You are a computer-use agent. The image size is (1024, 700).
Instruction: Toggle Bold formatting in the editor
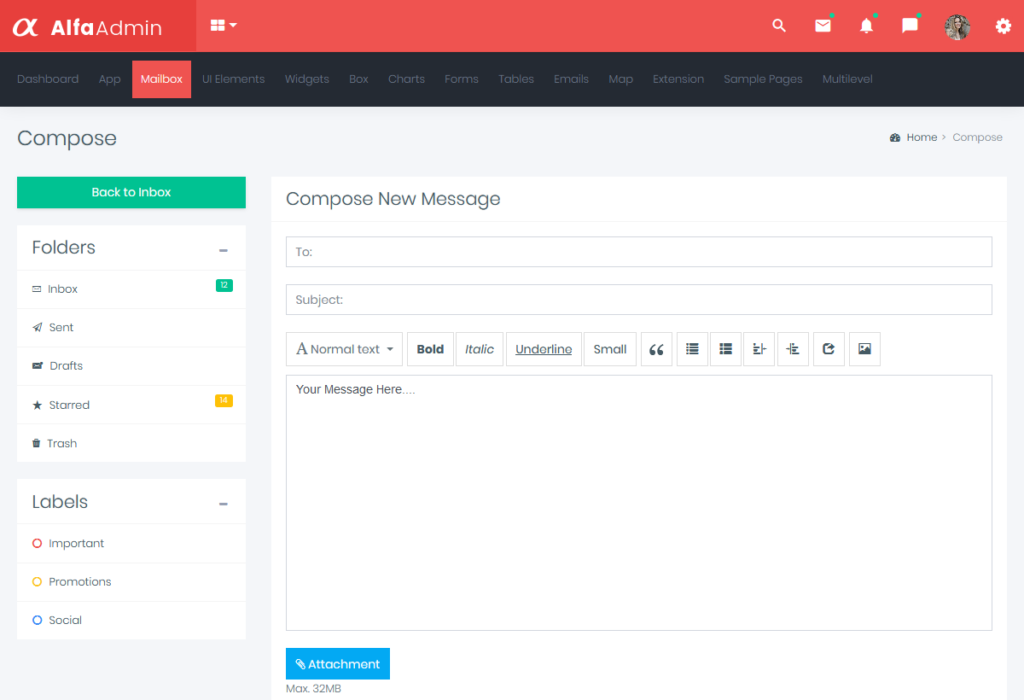pyautogui.click(x=430, y=348)
